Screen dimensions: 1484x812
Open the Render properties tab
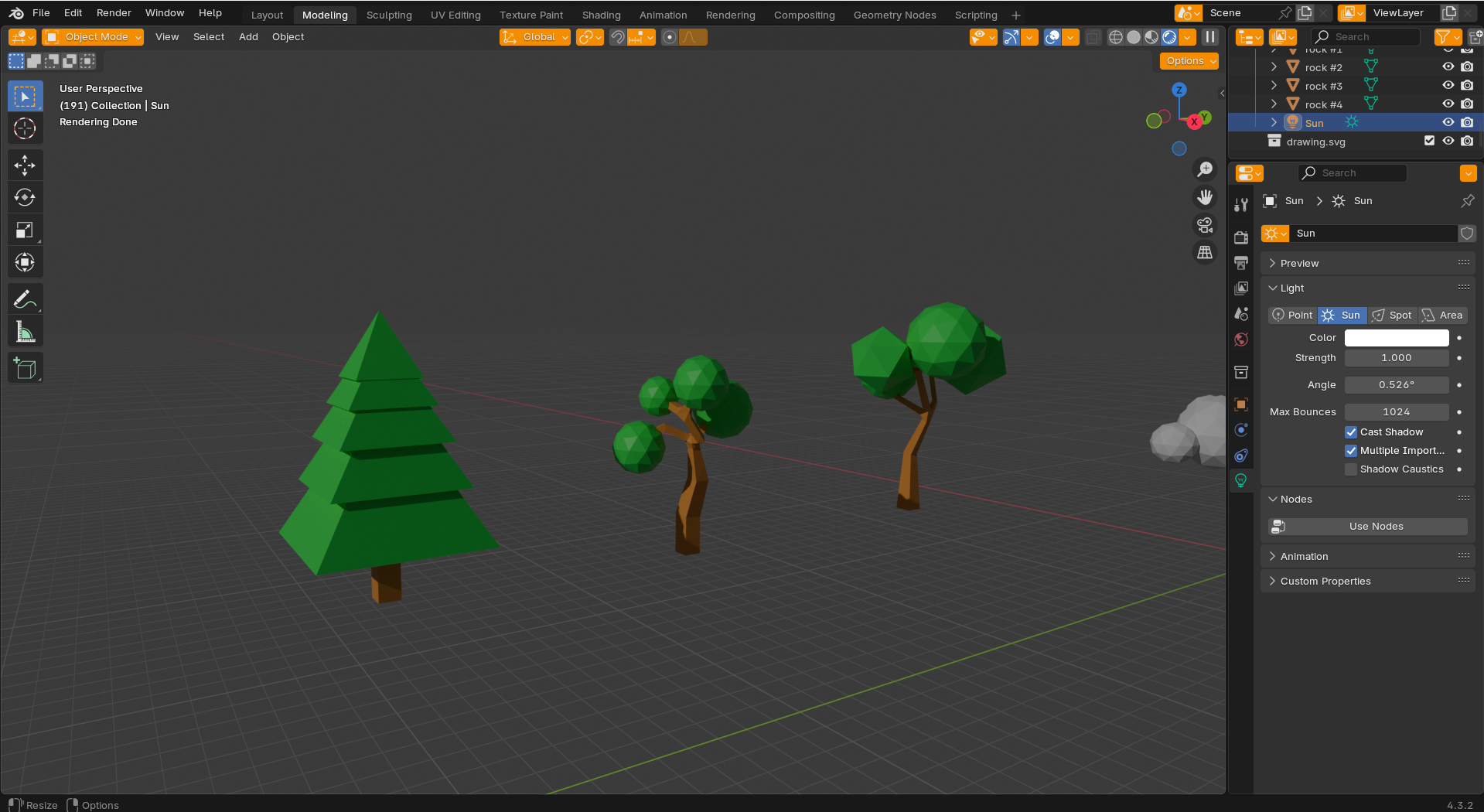point(1241,237)
